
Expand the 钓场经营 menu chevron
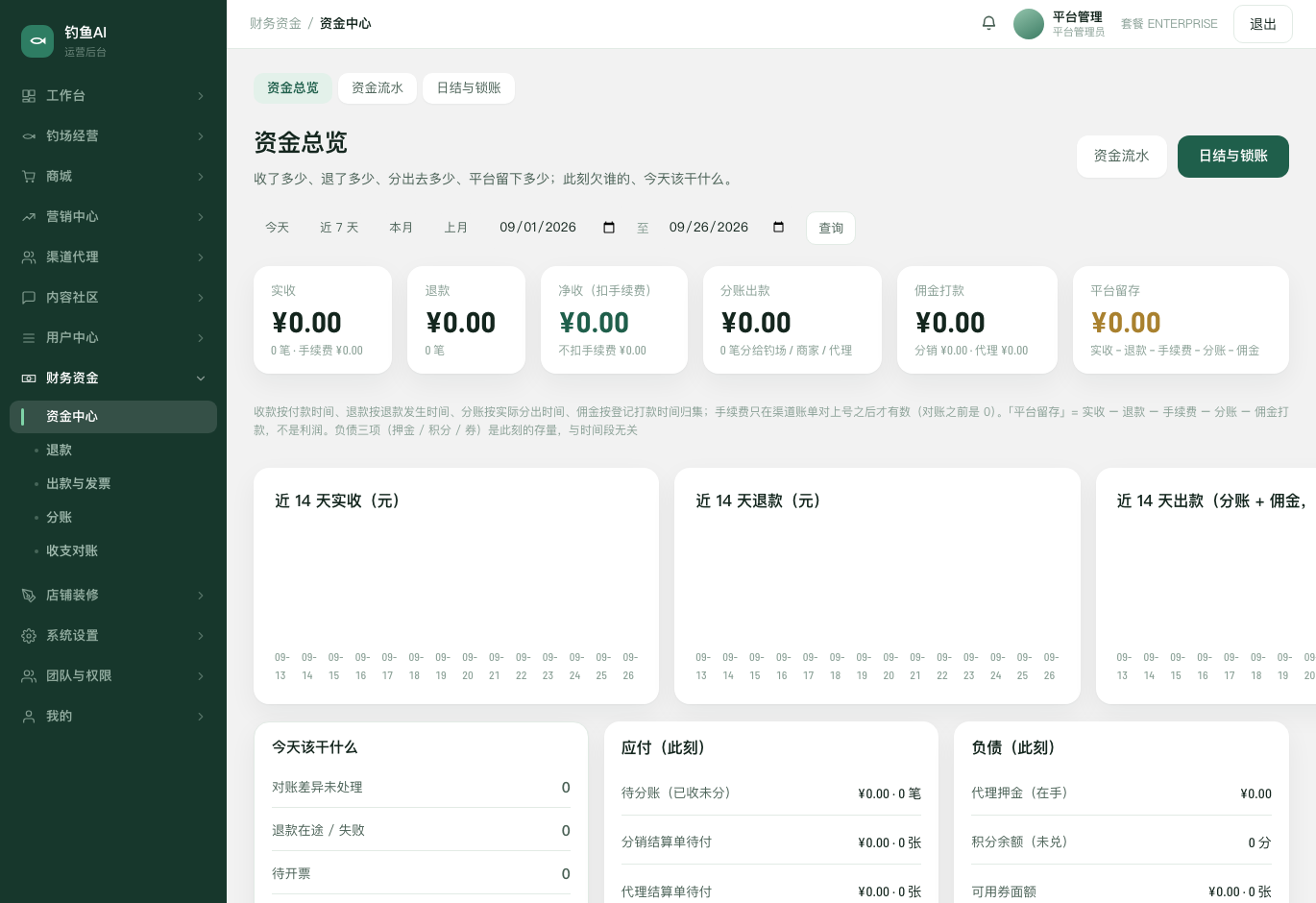(x=201, y=136)
